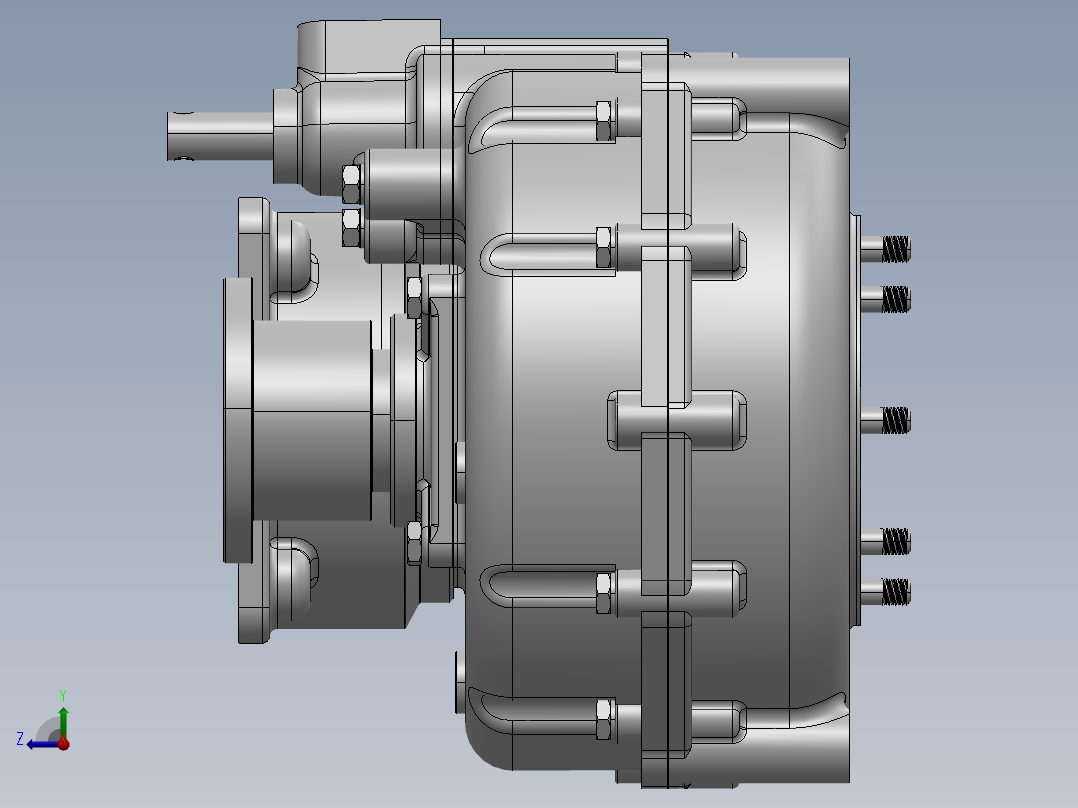
Task: Click the green Y axis of the orientation triad
Action: point(63,722)
